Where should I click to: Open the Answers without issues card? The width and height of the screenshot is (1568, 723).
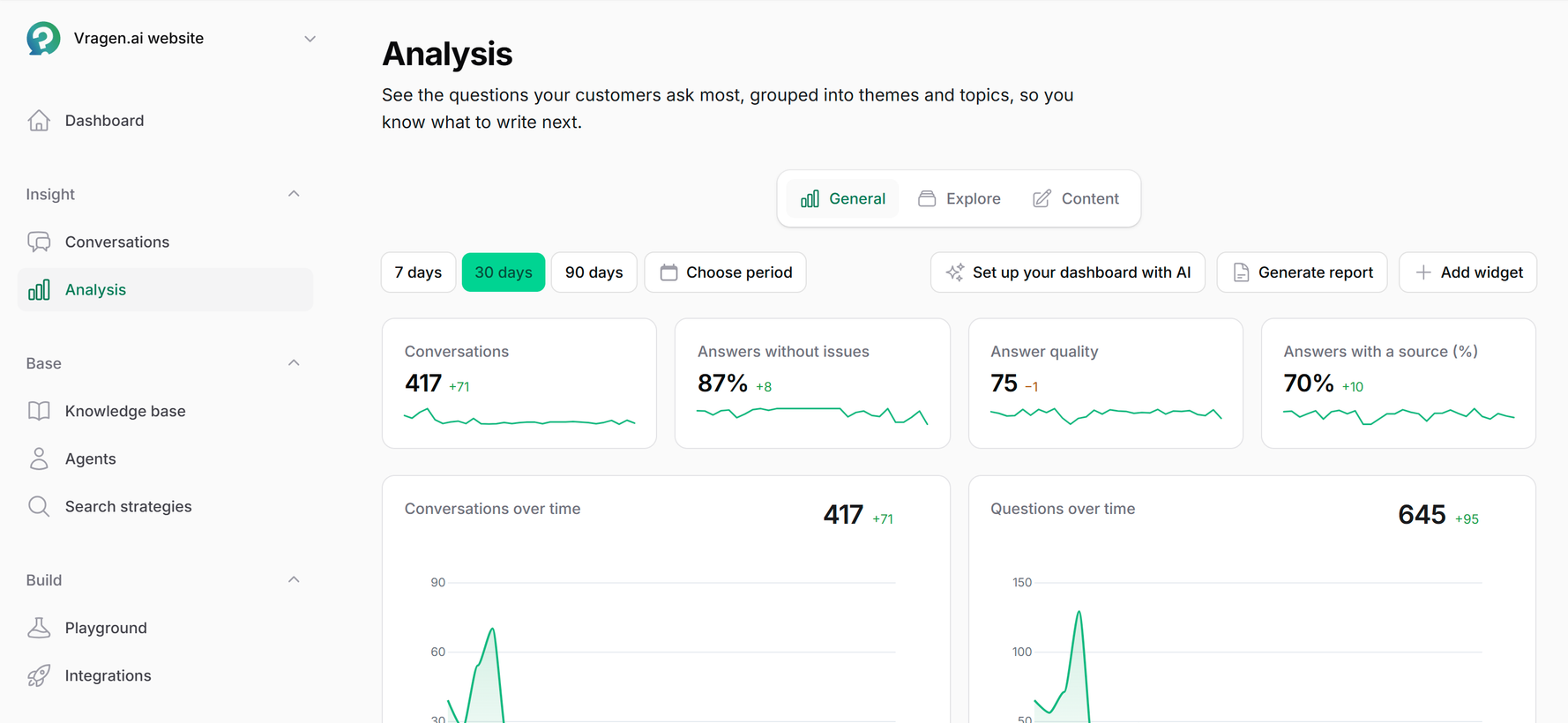click(x=812, y=384)
